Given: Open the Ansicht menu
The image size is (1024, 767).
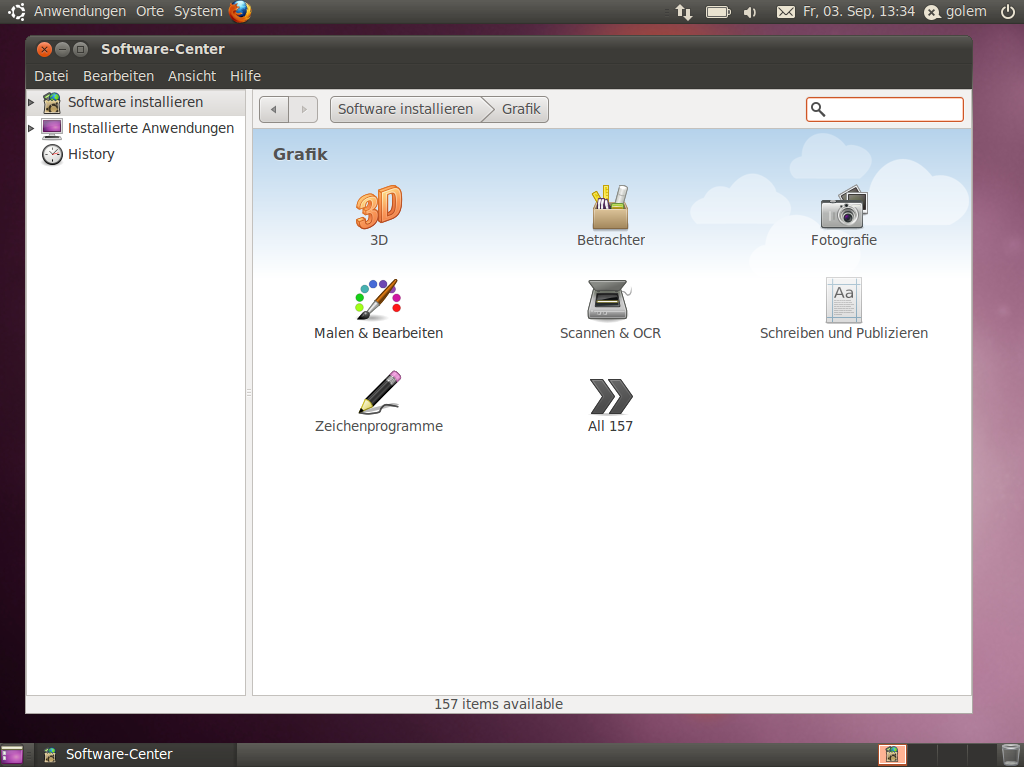Looking at the screenshot, I should (191, 76).
